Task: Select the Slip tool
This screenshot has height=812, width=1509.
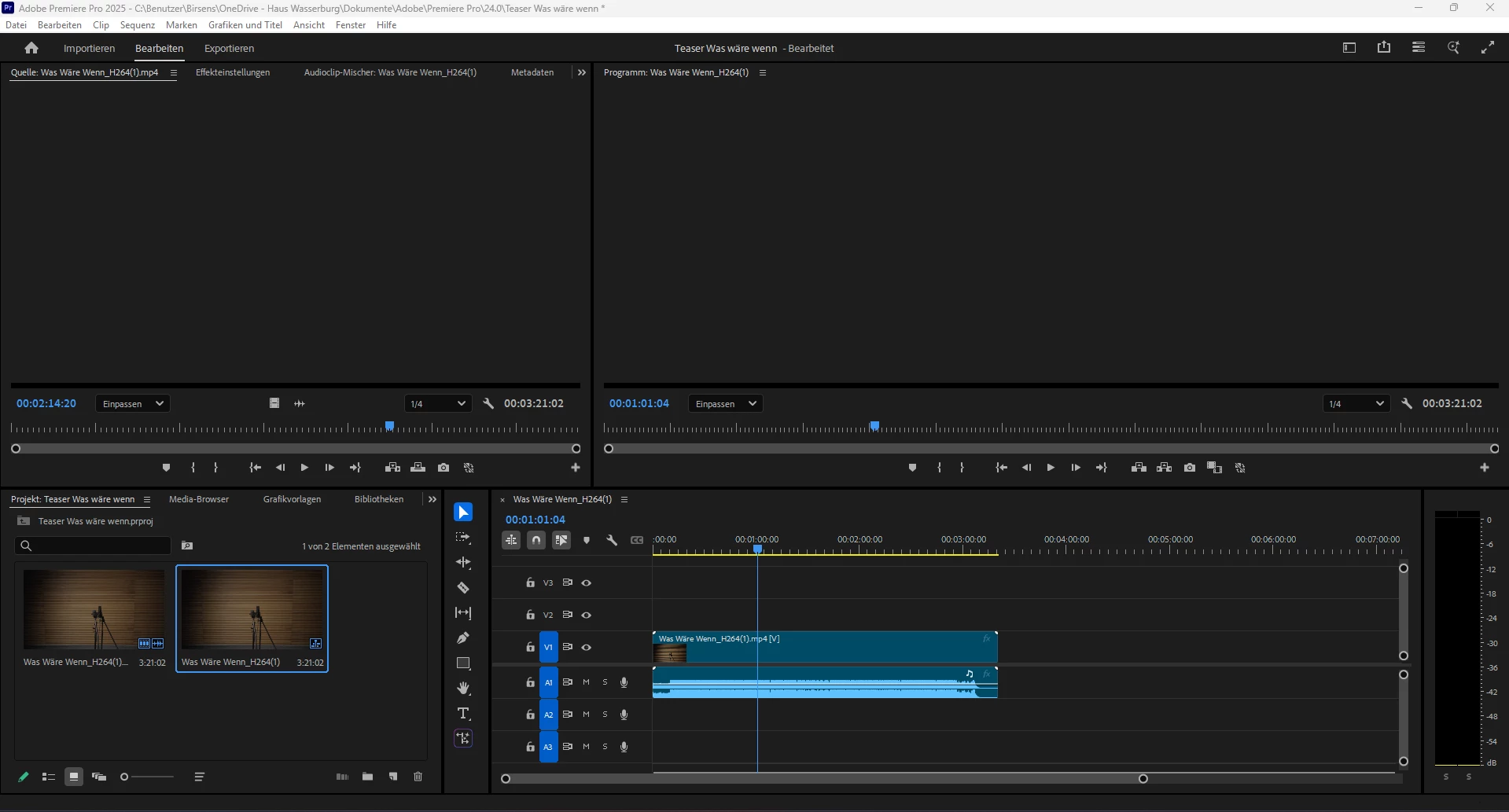Action: click(463, 613)
